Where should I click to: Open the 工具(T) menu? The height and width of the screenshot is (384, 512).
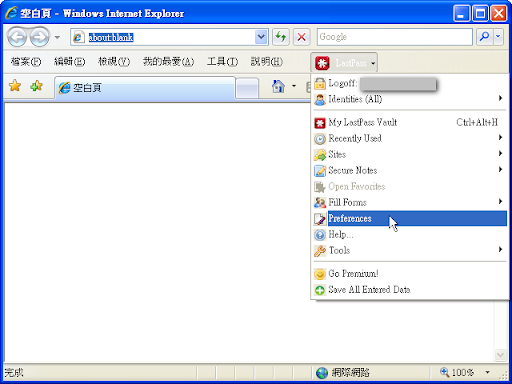(222, 62)
